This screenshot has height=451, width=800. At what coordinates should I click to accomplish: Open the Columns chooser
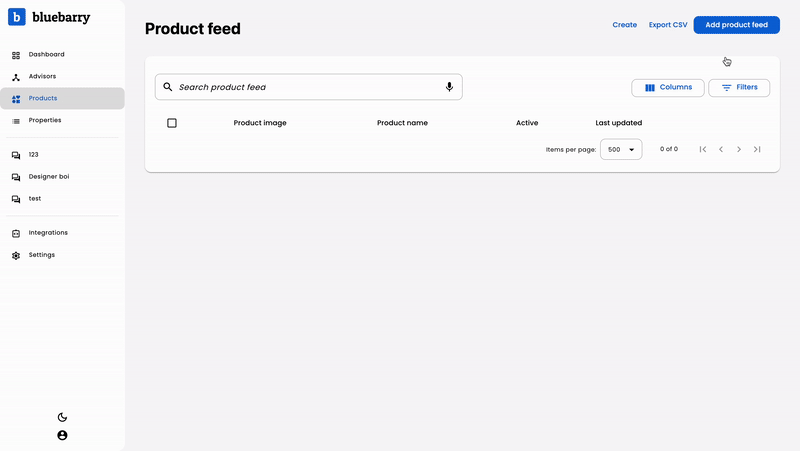pyautogui.click(x=668, y=88)
